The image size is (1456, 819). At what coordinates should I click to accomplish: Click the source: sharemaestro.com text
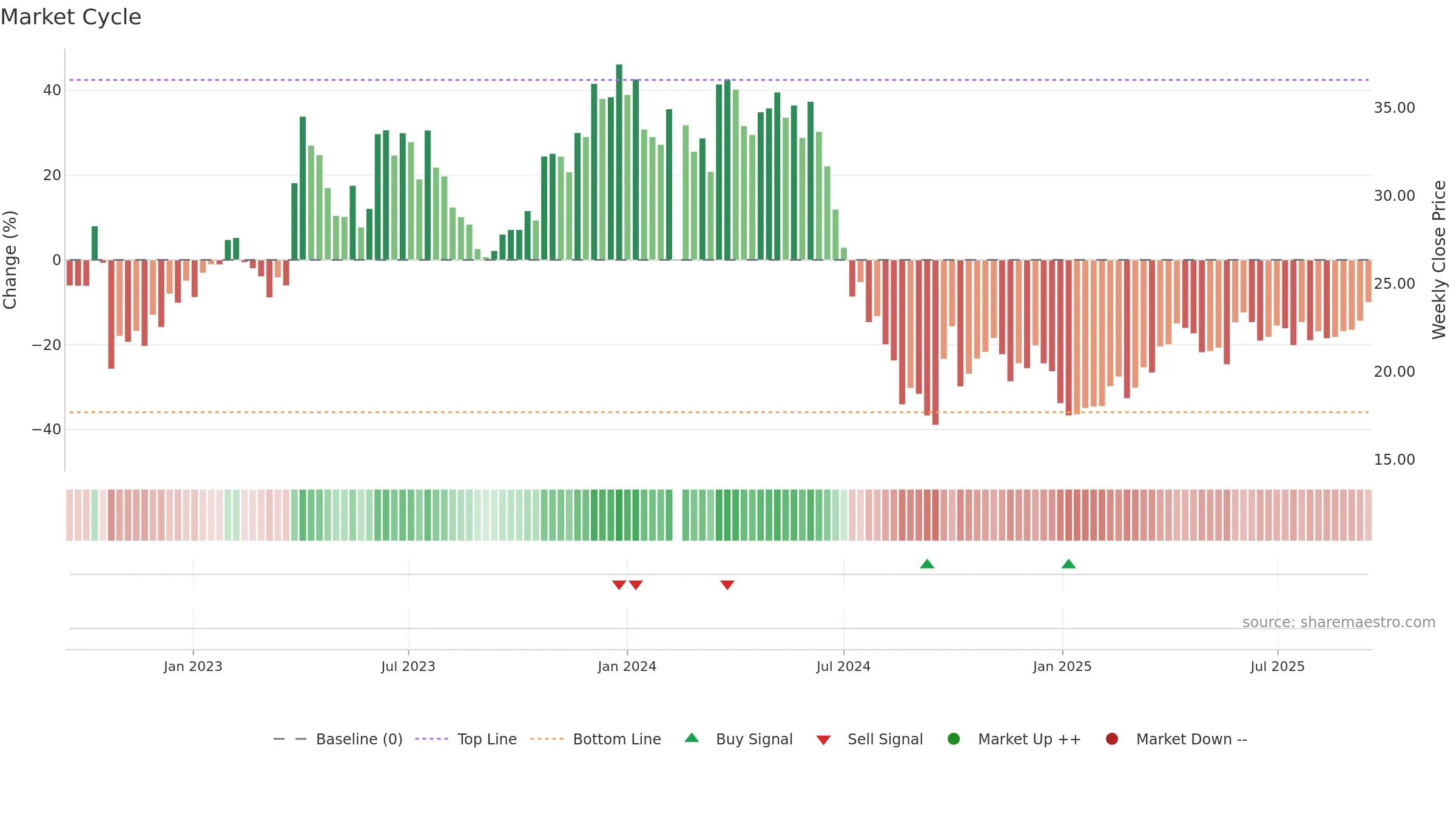click(1339, 622)
